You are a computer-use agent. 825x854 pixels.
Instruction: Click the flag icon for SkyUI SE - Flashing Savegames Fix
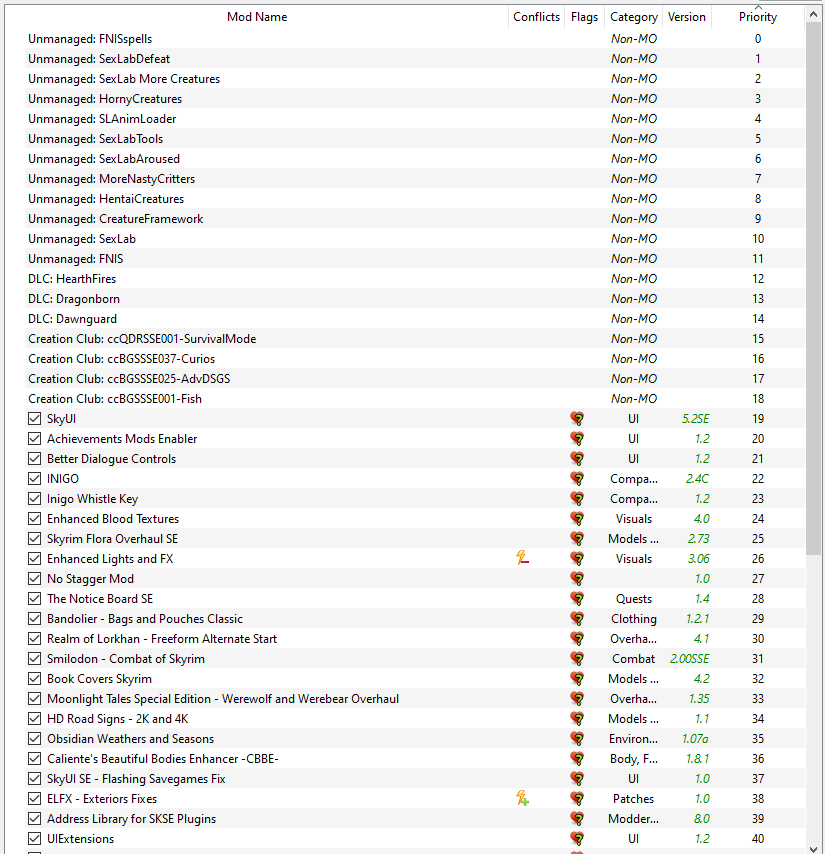(x=577, y=779)
